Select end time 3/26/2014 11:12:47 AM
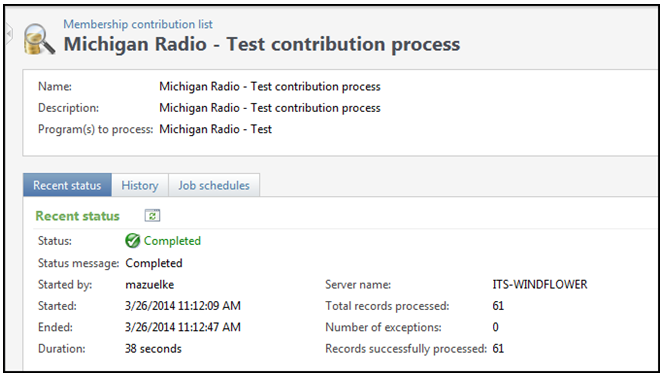The height and width of the screenshot is (376, 664). click(183, 327)
